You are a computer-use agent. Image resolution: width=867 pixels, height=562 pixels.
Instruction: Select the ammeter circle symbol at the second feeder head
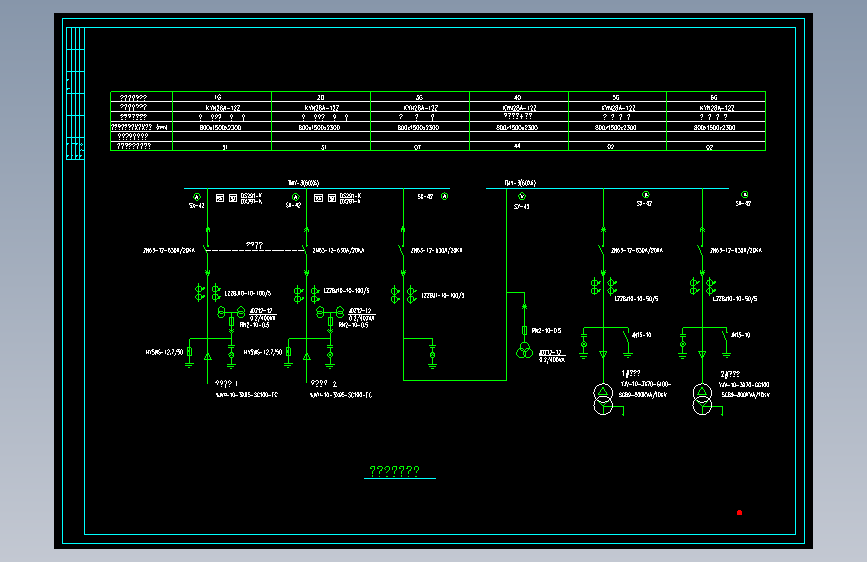coord(295,197)
